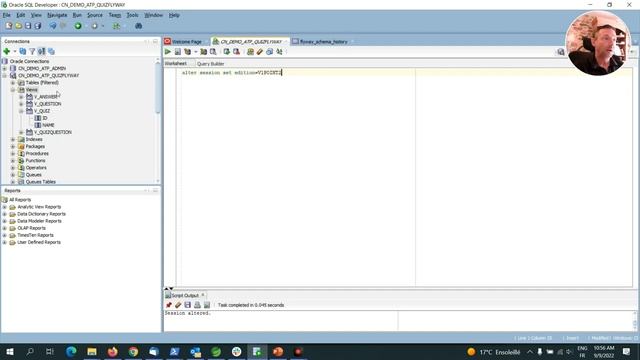Viewport: 640px width, 360px height.
Task: Expand the V_QUESTION view node
Action: pos(21,104)
